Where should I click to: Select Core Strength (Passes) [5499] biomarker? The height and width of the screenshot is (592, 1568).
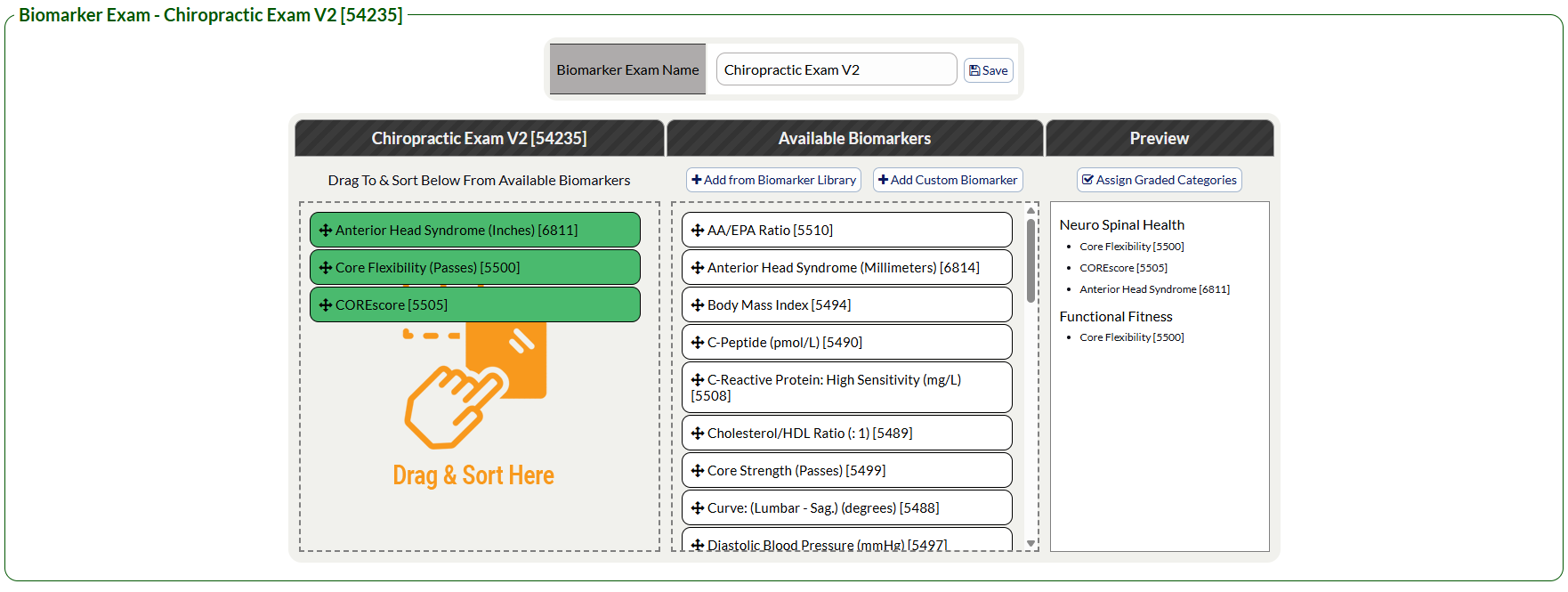tap(847, 470)
